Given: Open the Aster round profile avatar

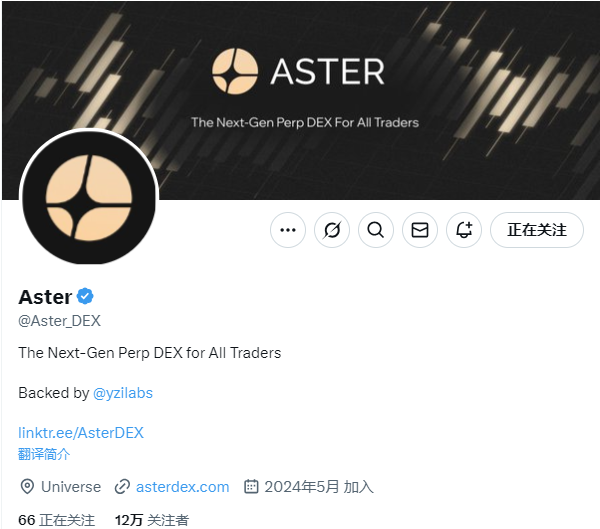Looking at the screenshot, I should (89, 198).
